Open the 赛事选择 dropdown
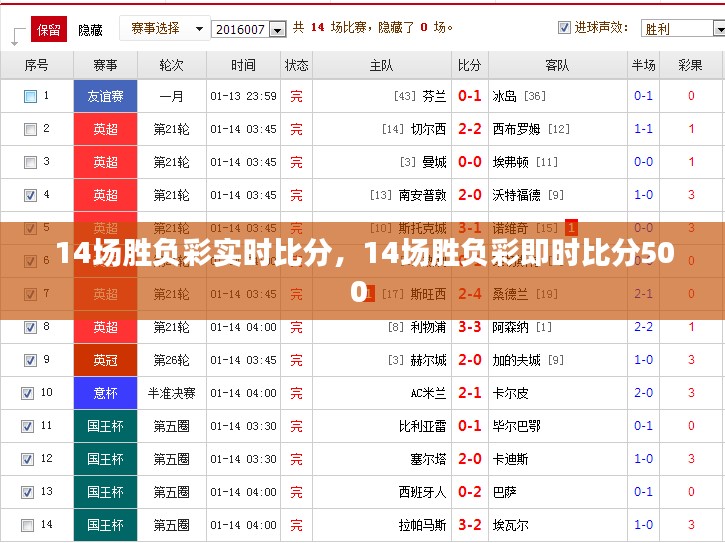 click(163, 29)
